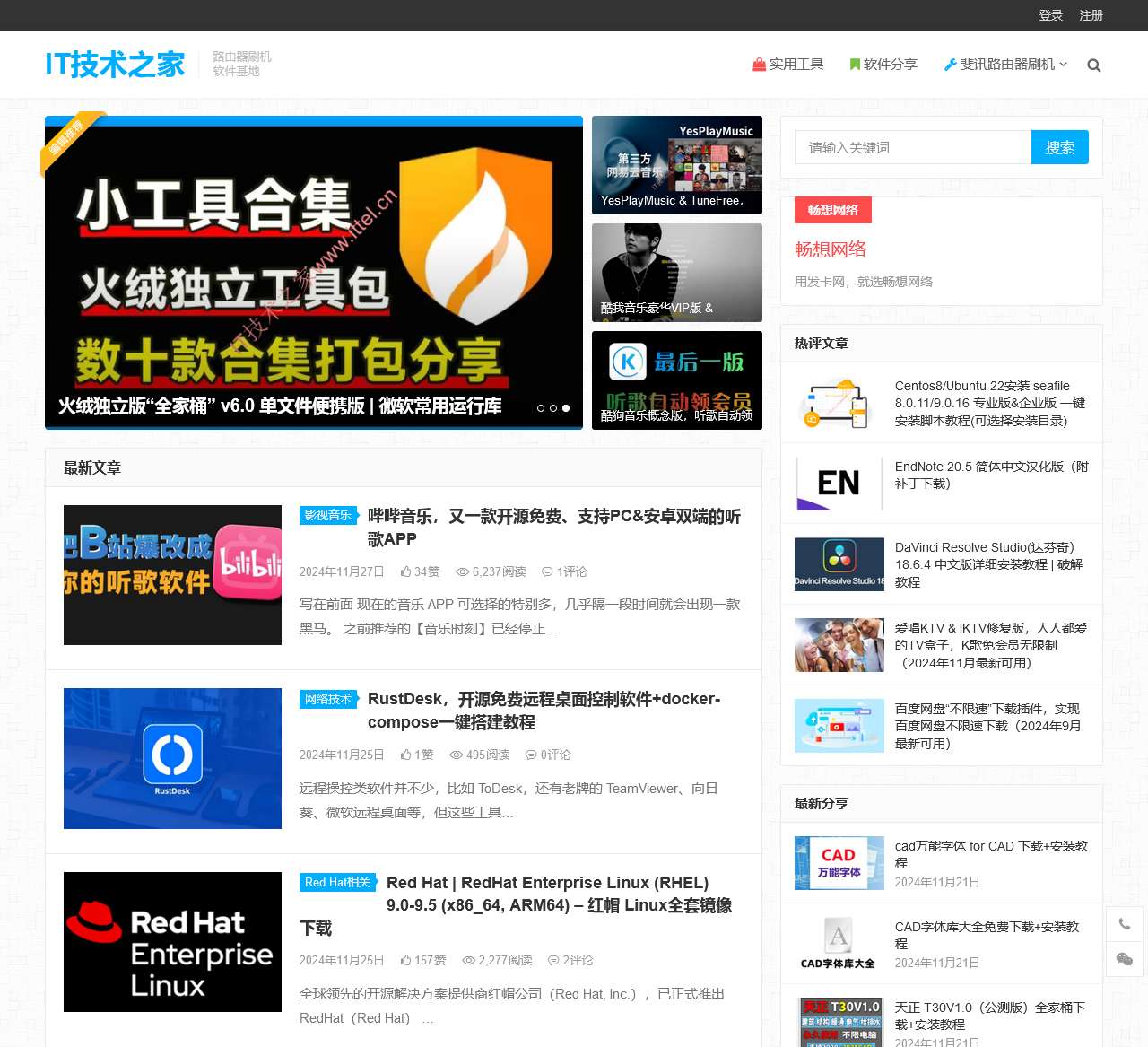Click the EN EndNote thumbnail
Viewport: 1148px width, 1047px height.
coord(839,484)
